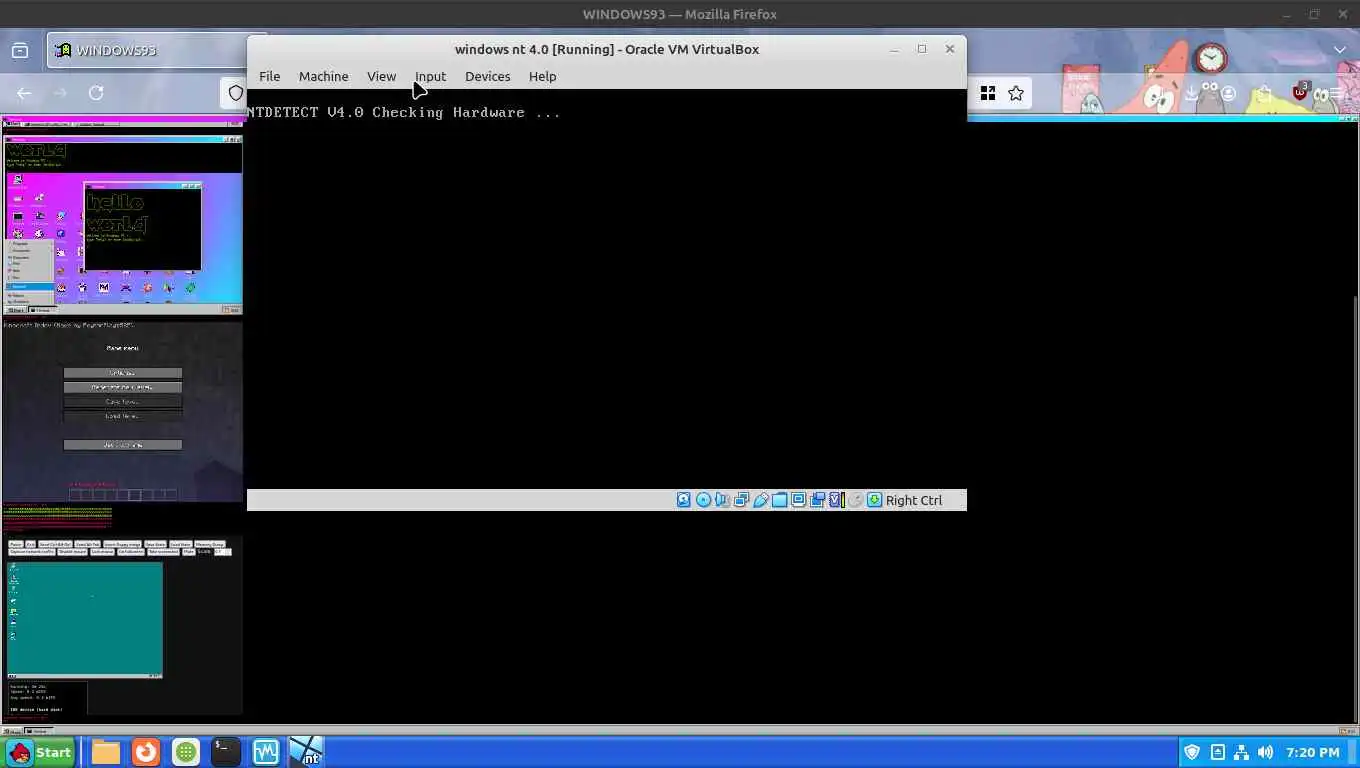
Task: Open Firefox recent tabs view icon
Action: pyautogui.click(x=19, y=50)
